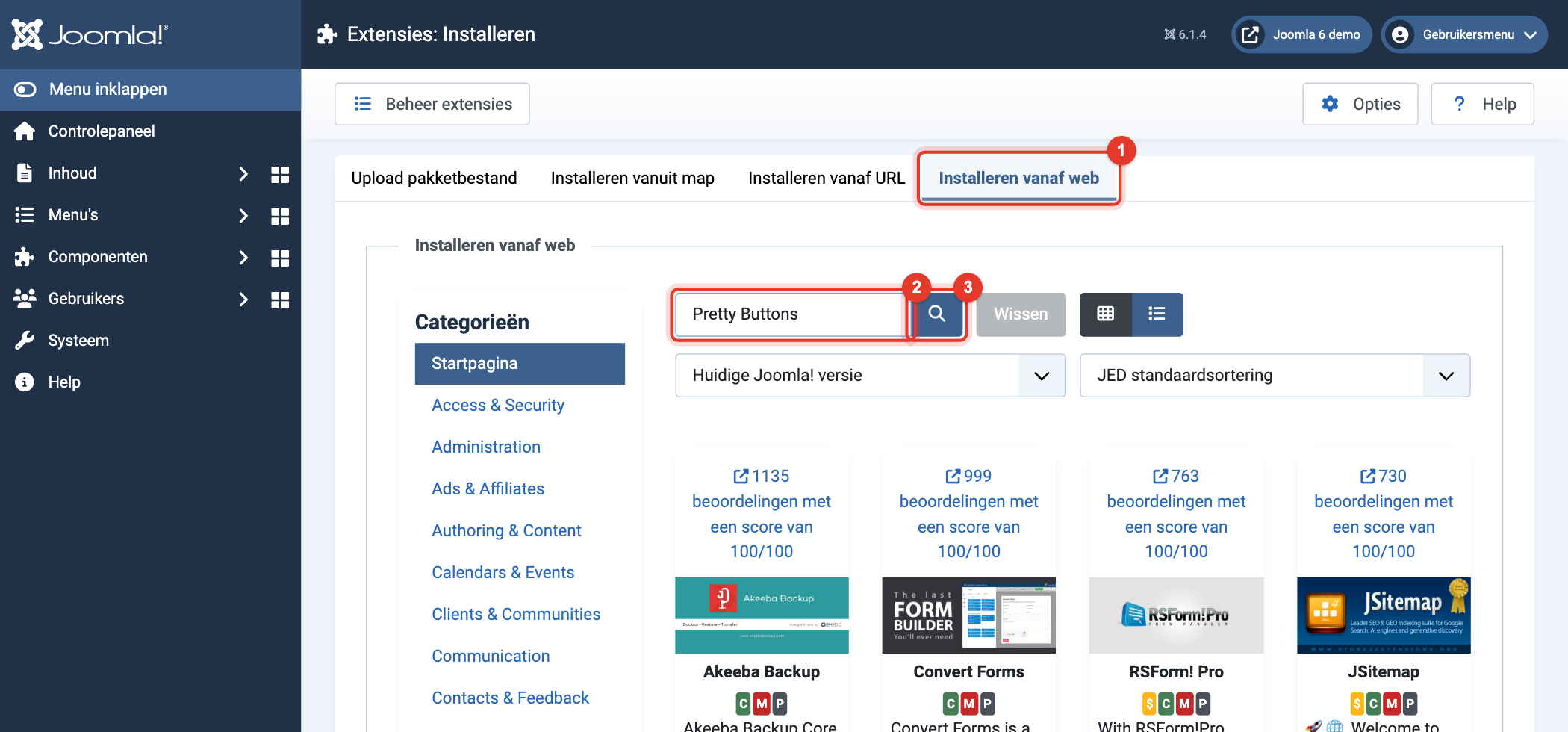Click JSitemap paid dollar badge
Screen dimensions: 1568x732
(x=1357, y=704)
